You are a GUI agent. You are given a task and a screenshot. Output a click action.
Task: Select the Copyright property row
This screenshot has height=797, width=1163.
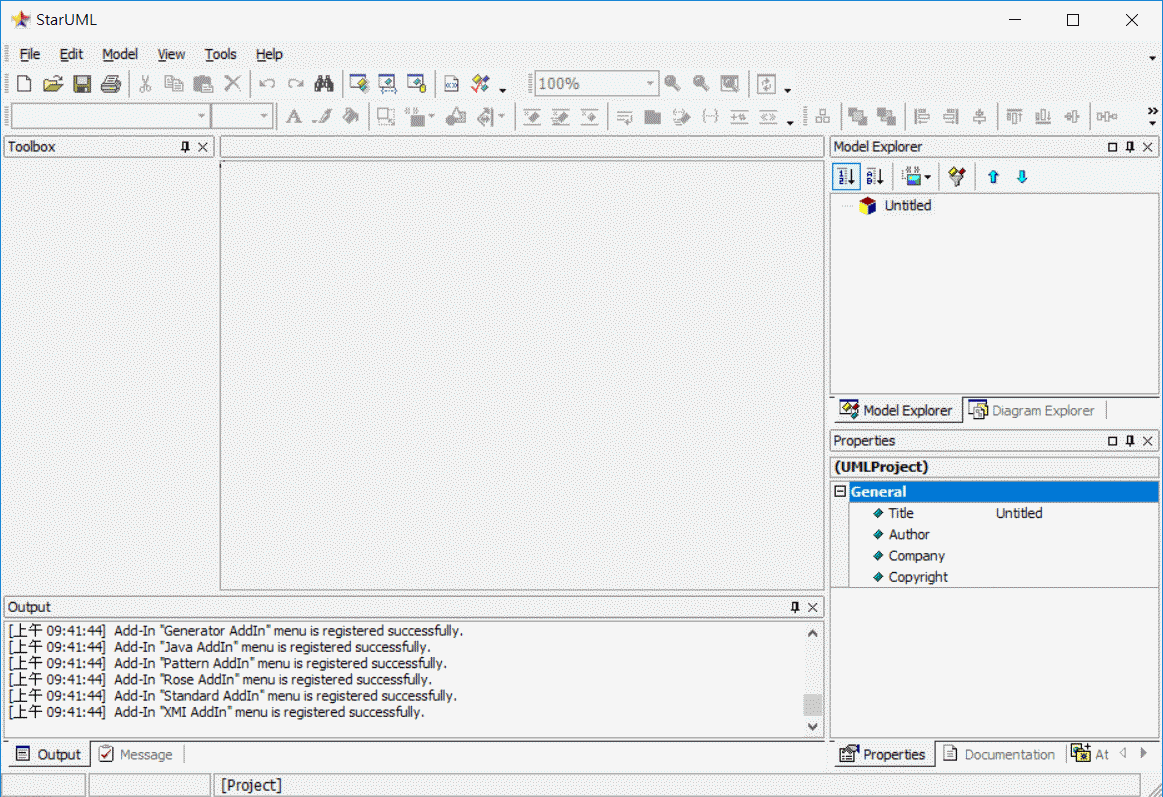coord(1003,577)
